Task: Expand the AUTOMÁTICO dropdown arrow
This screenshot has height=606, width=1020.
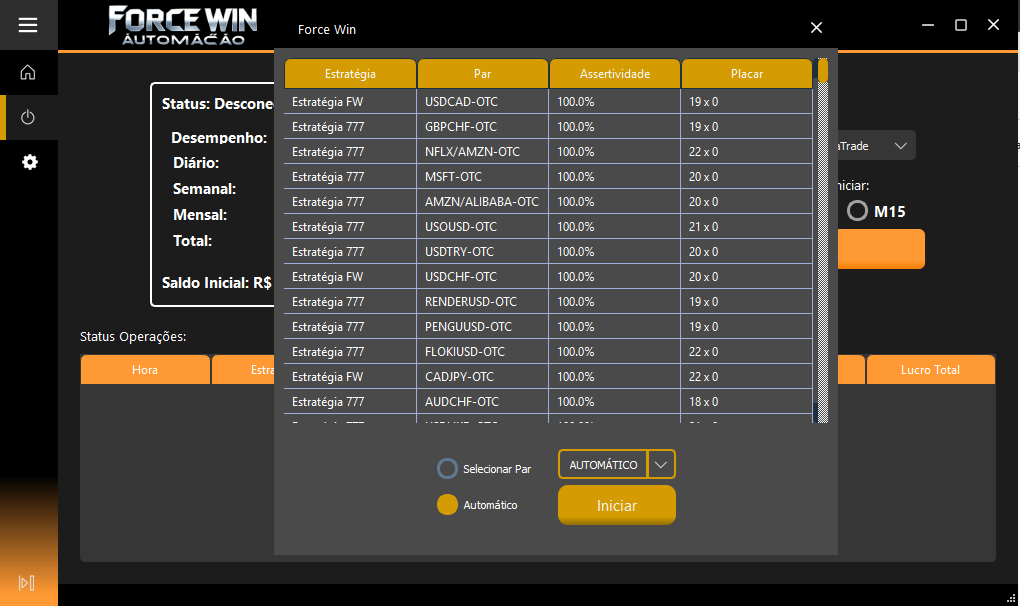Action: pyautogui.click(x=661, y=465)
